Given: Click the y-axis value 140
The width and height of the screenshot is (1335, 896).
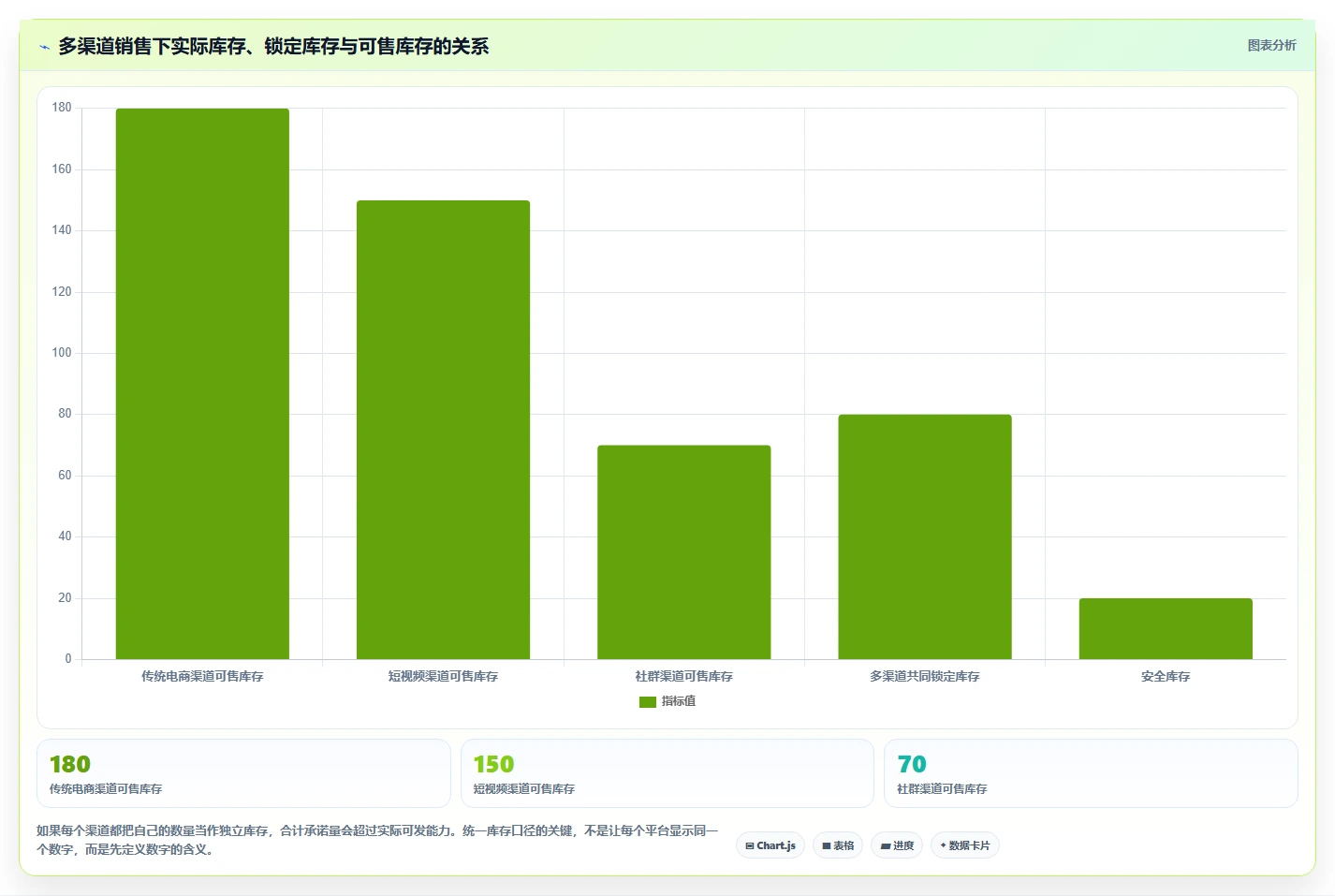Looking at the screenshot, I should pyautogui.click(x=62, y=230).
